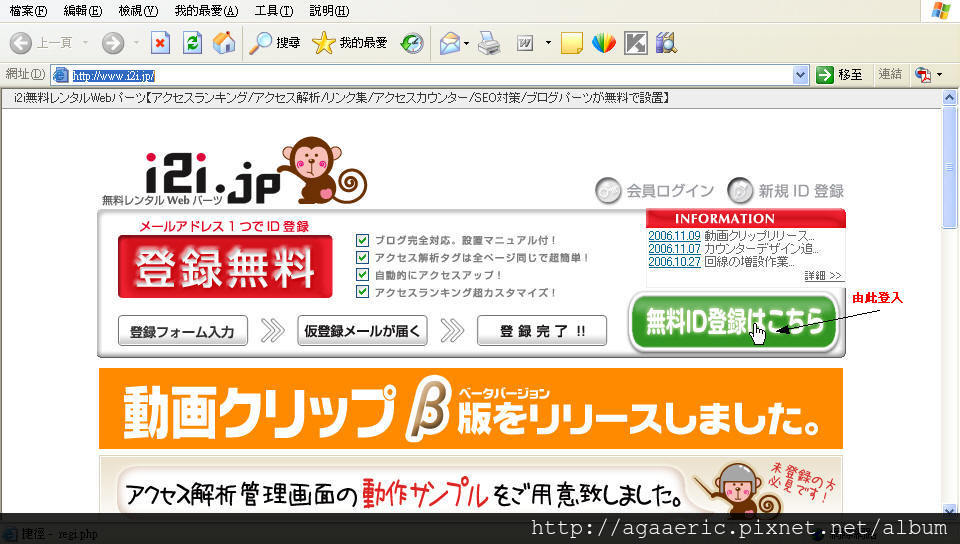Open the 檔案(F) menu
The height and width of the screenshot is (544, 960).
(x=28, y=11)
